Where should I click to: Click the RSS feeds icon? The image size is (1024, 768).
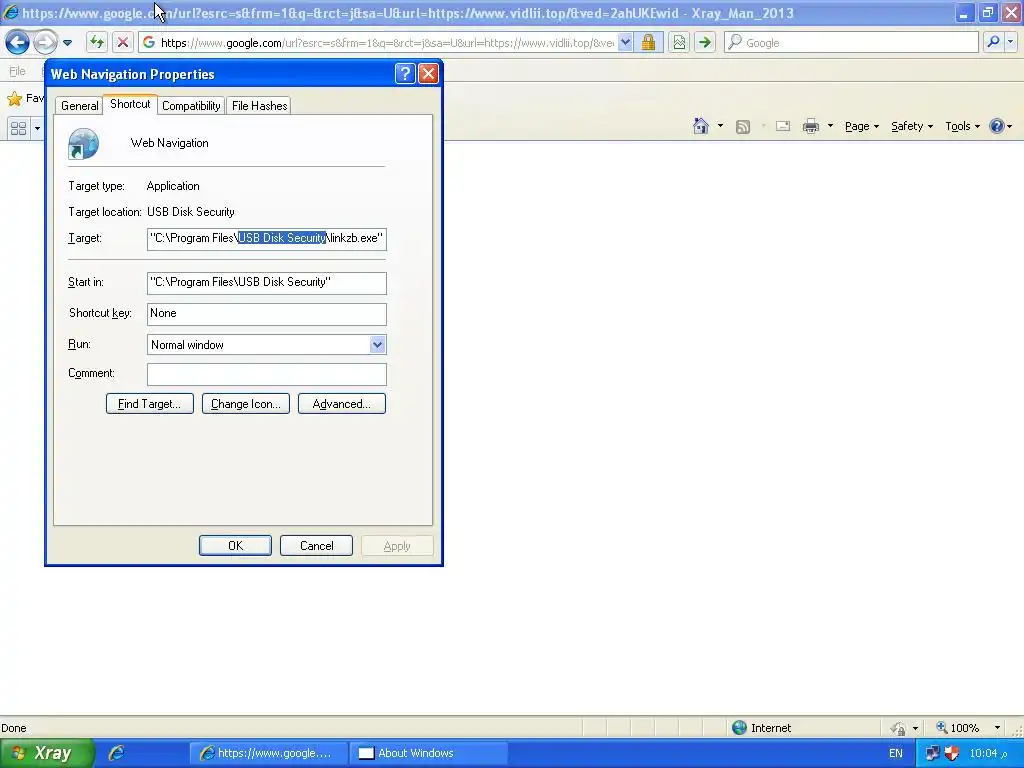click(743, 127)
